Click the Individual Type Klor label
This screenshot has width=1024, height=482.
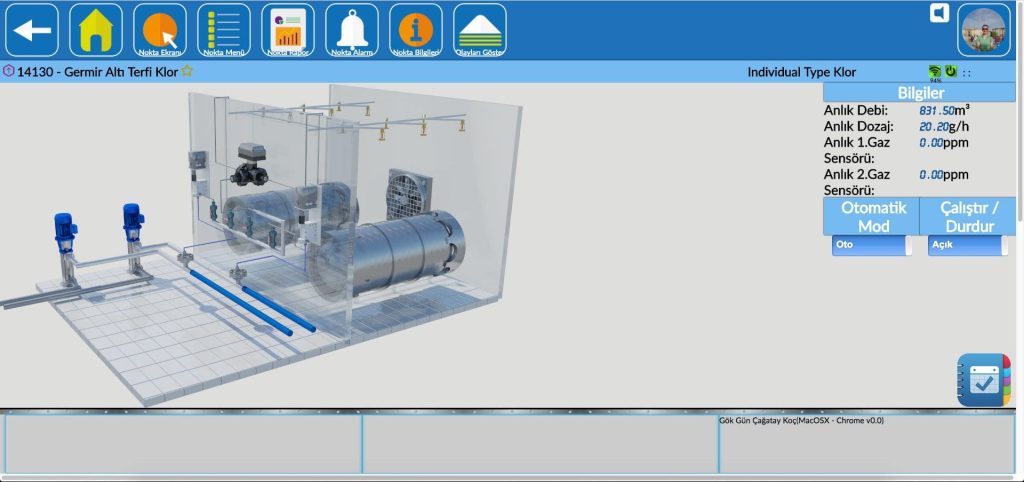[801, 72]
